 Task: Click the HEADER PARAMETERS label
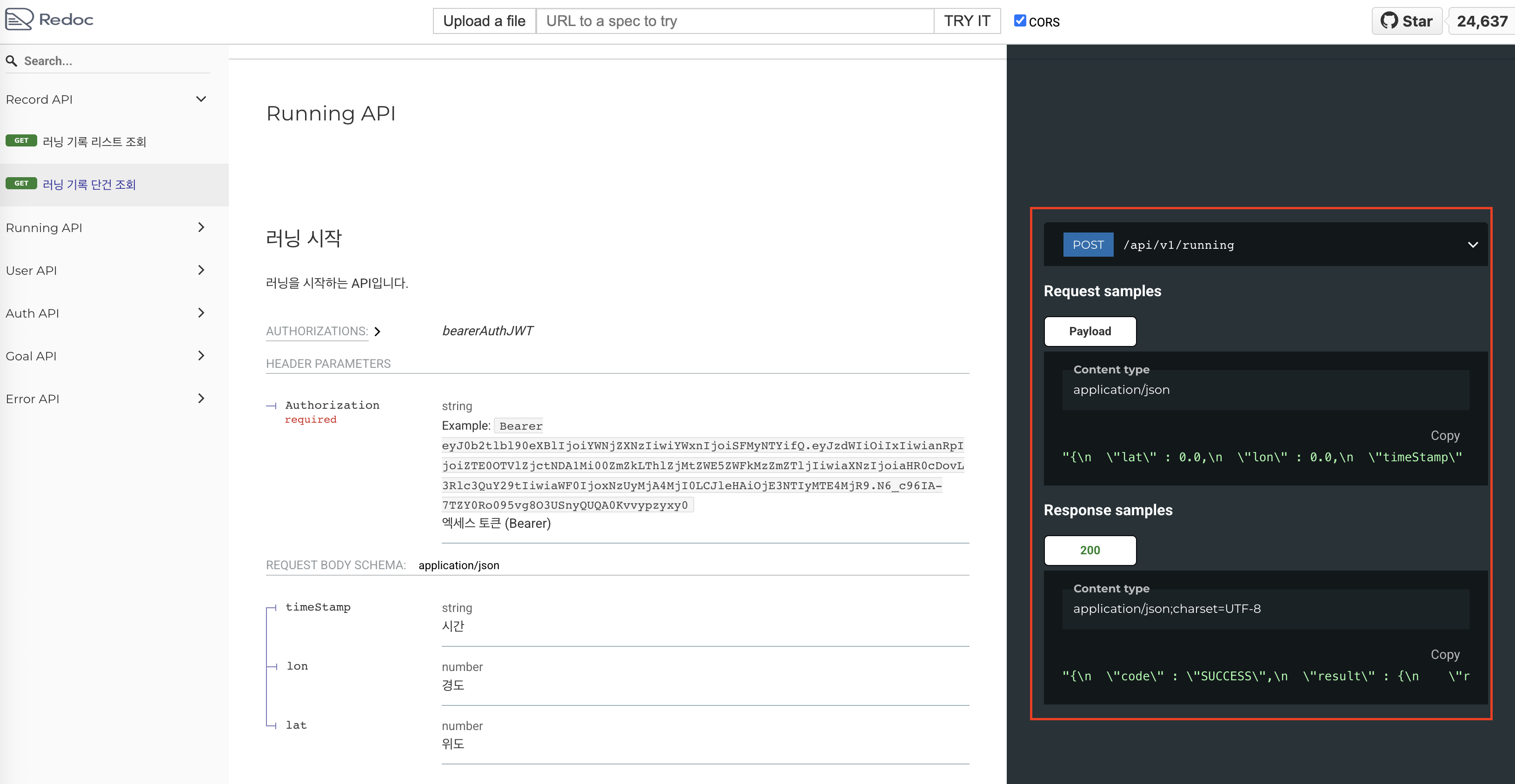pos(328,364)
